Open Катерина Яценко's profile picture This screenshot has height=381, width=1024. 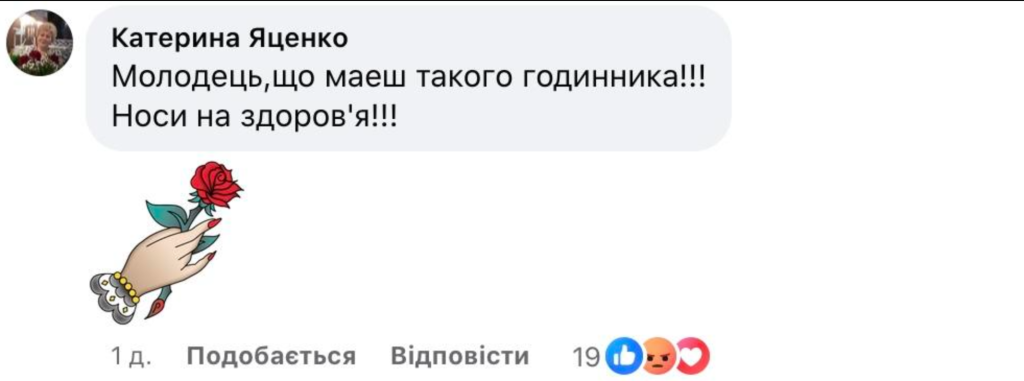click(x=39, y=43)
